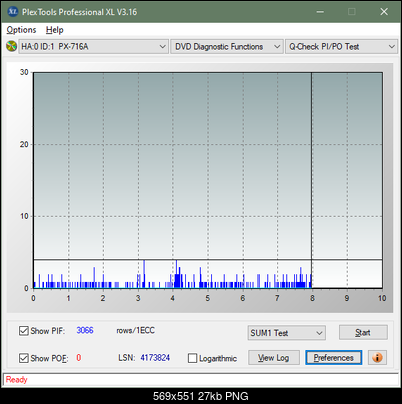Click the orange info icon button
Viewport: 402px width, 404px height.
[x=377, y=358]
